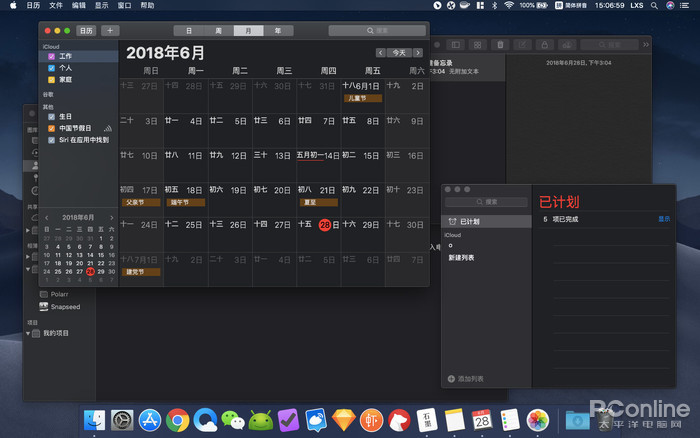
Task: Toggle the 中国节假日 calendar checkbox
Action: click(51, 128)
